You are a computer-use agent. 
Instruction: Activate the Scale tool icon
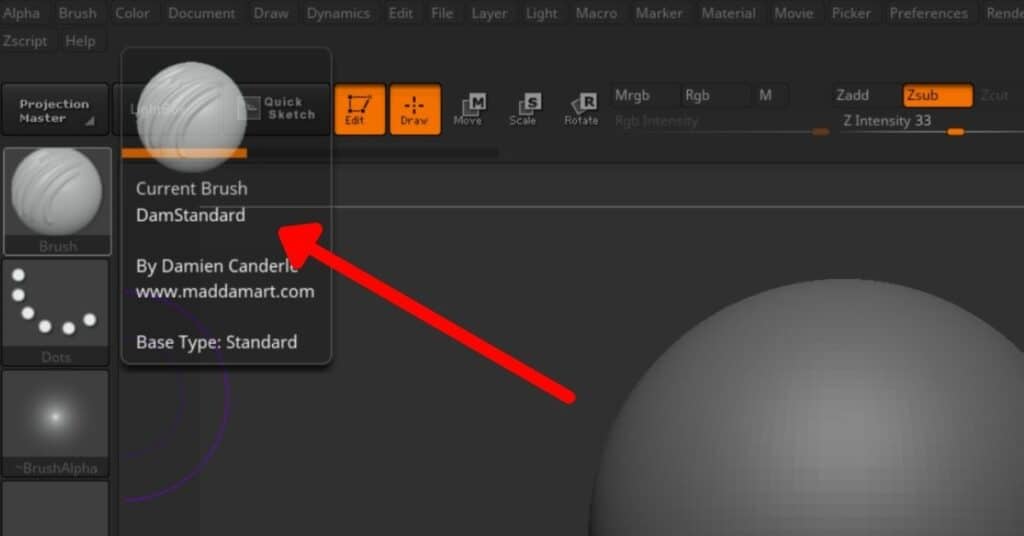(x=523, y=109)
